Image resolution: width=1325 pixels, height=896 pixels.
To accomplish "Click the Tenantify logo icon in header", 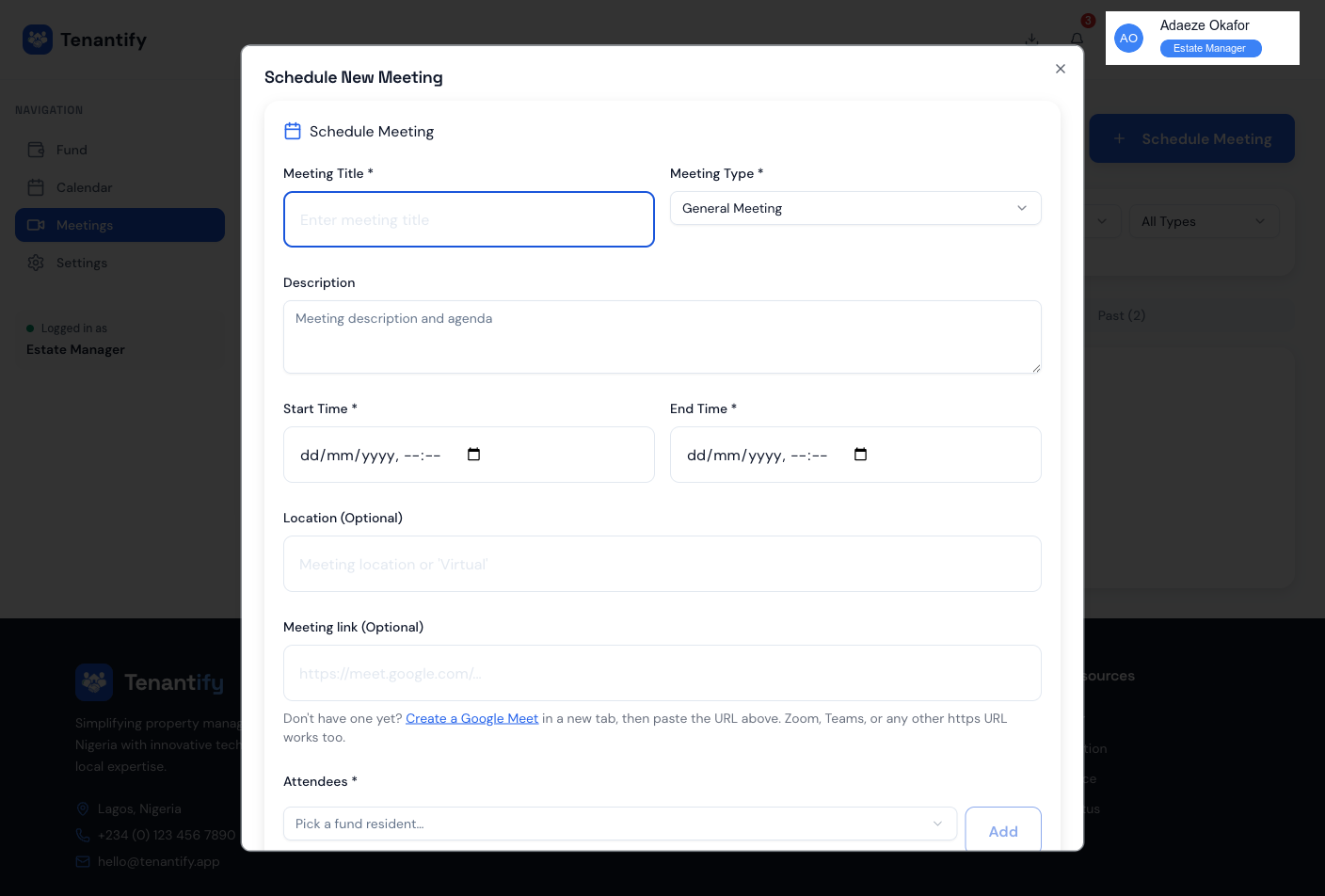I will pos(38,40).
